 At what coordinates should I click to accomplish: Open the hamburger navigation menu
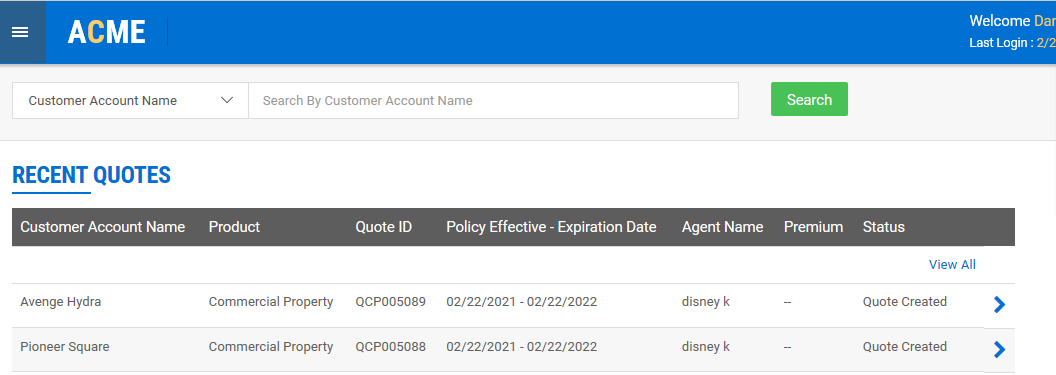(20, 32)
